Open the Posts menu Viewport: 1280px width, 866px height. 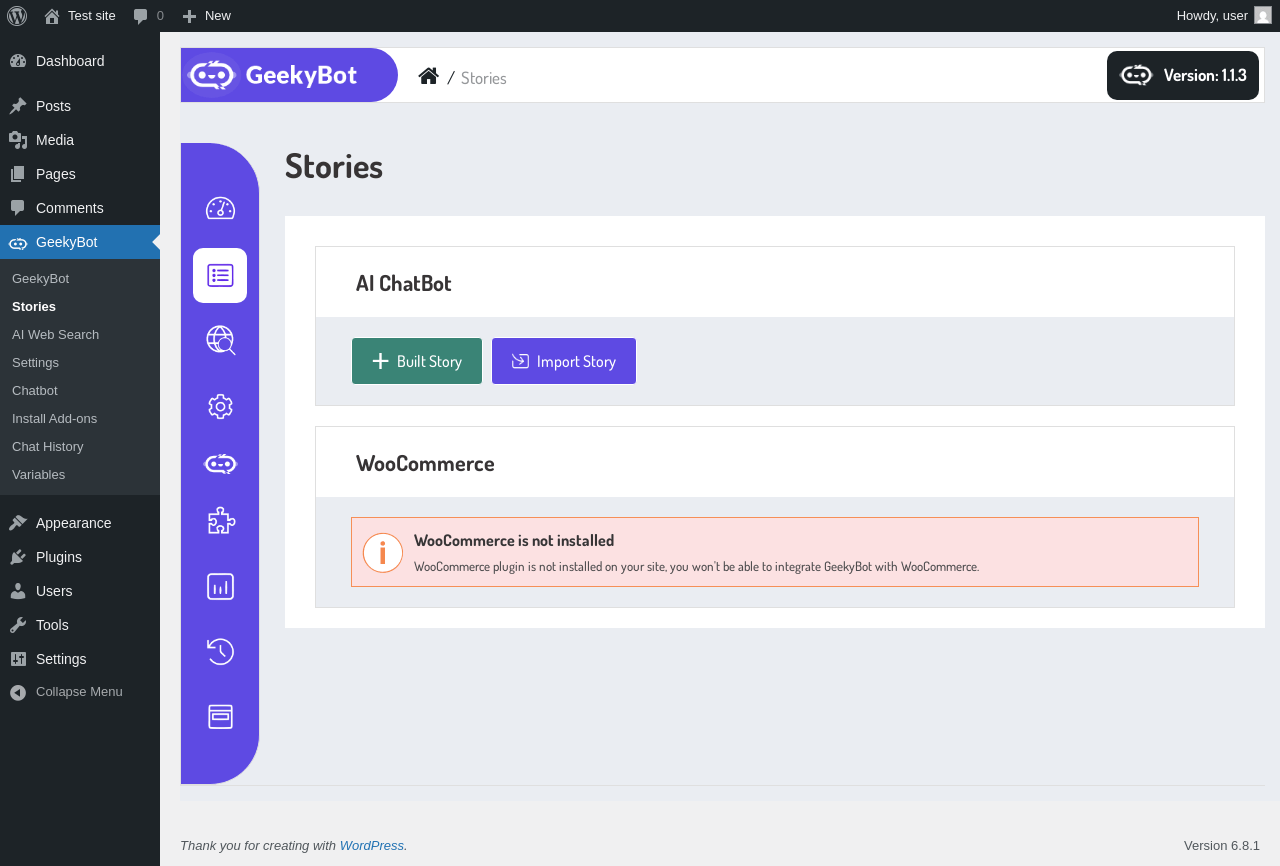point(80,106)
